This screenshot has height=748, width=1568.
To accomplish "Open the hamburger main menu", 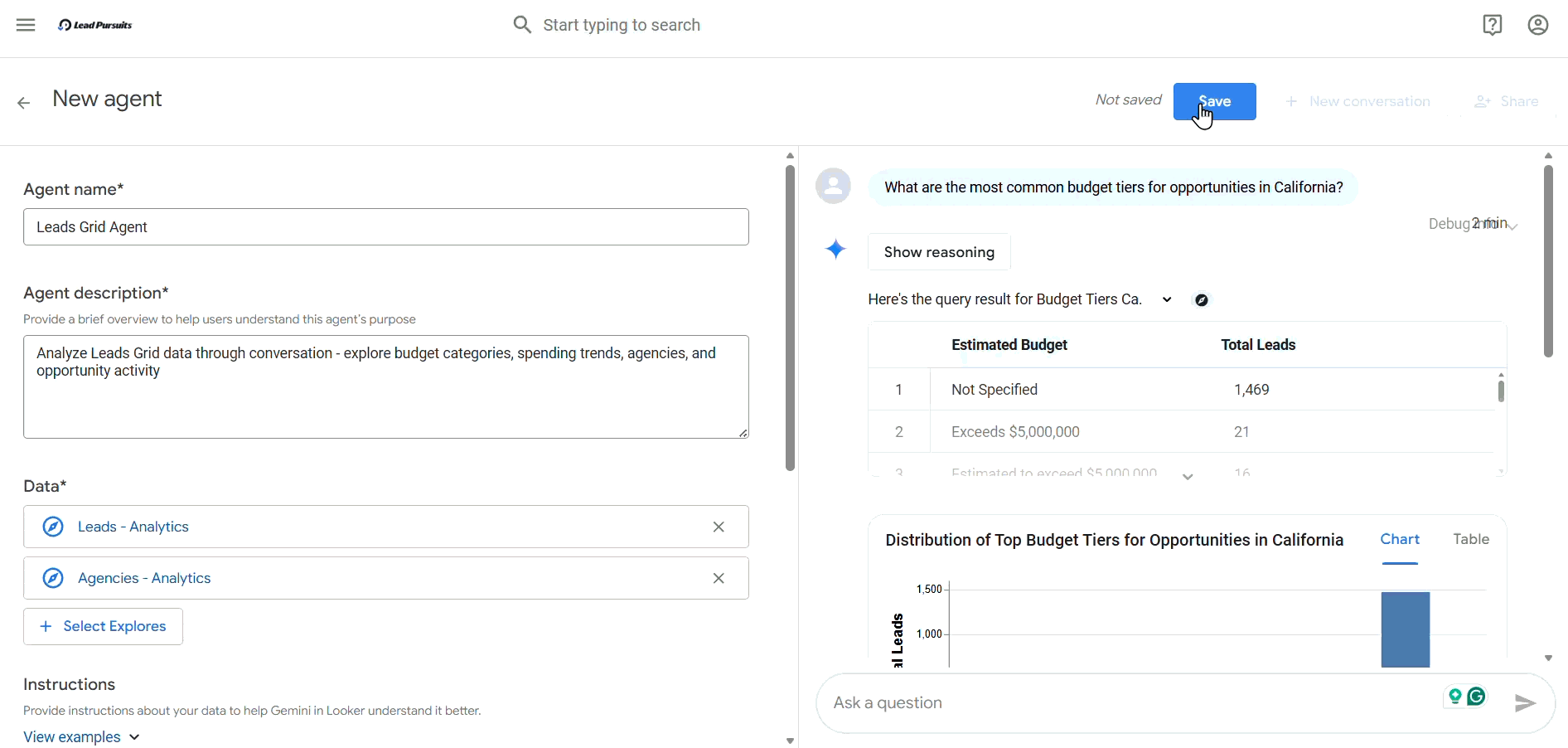I will (x=26, y=25).
